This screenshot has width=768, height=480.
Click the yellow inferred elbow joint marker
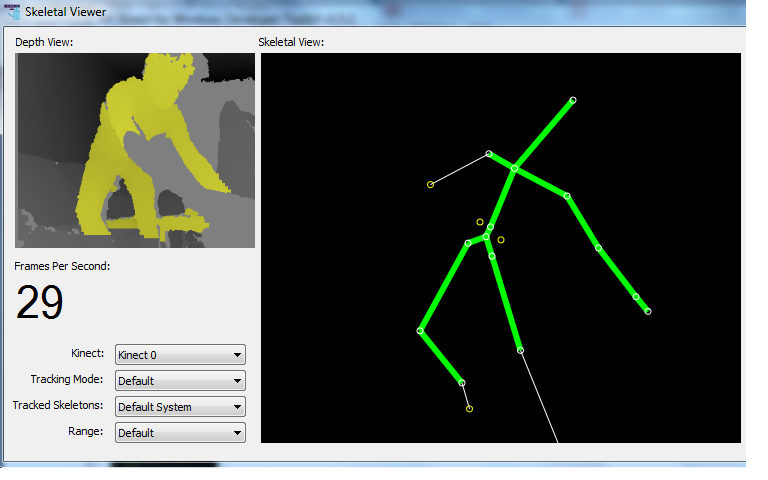coord(431,184)
